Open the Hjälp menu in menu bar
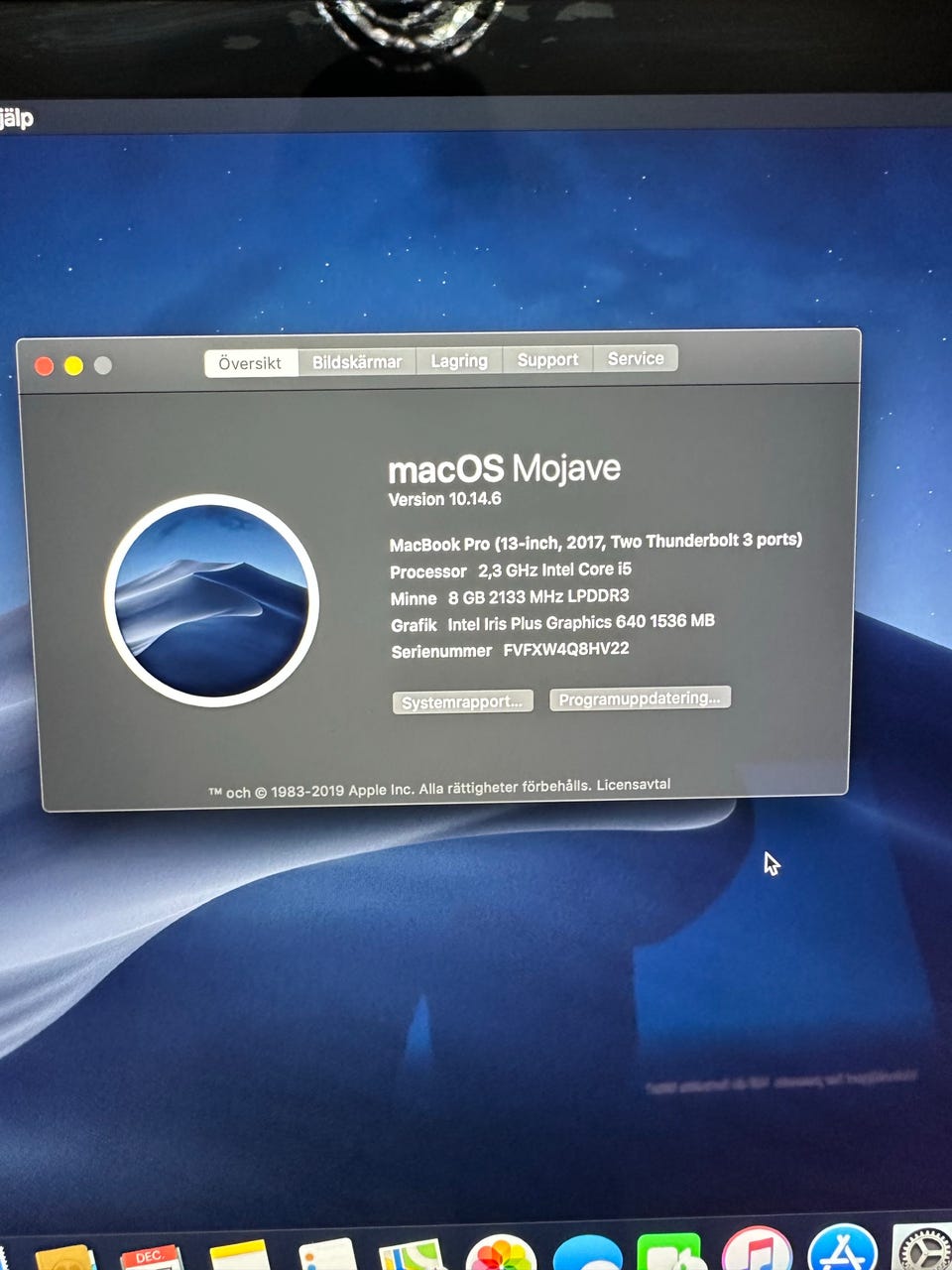Viewport: 952px width, 1270px height. (x=16, y=118)
